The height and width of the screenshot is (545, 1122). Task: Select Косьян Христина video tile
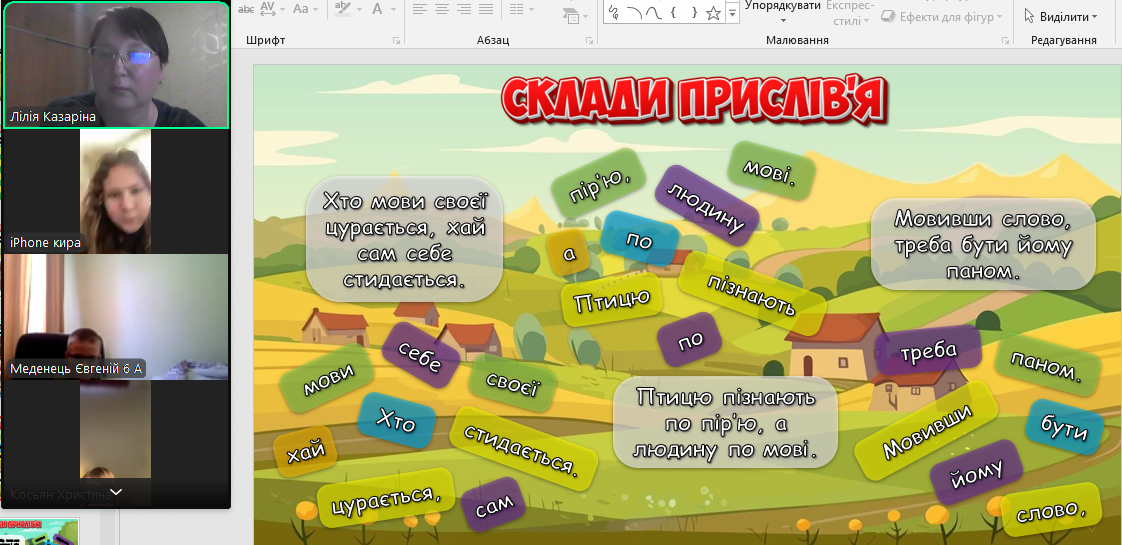[116, 443]
